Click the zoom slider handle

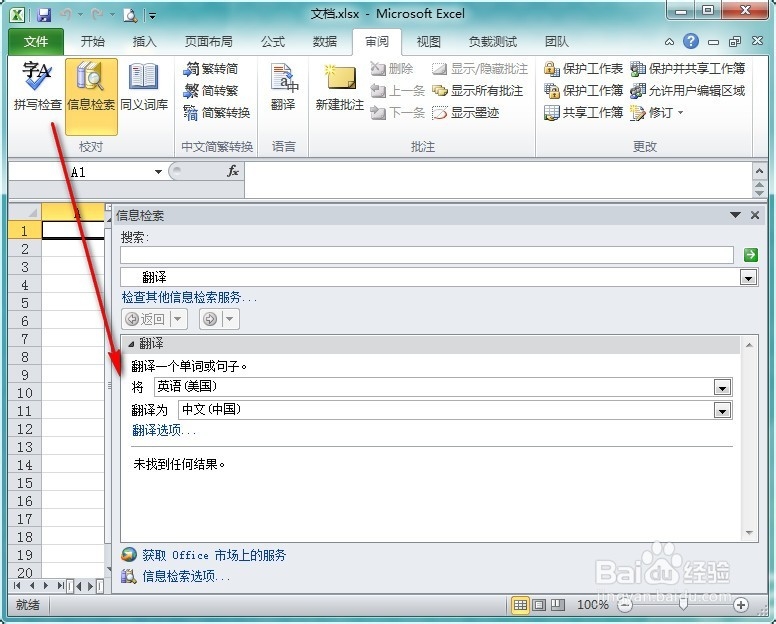683,605
